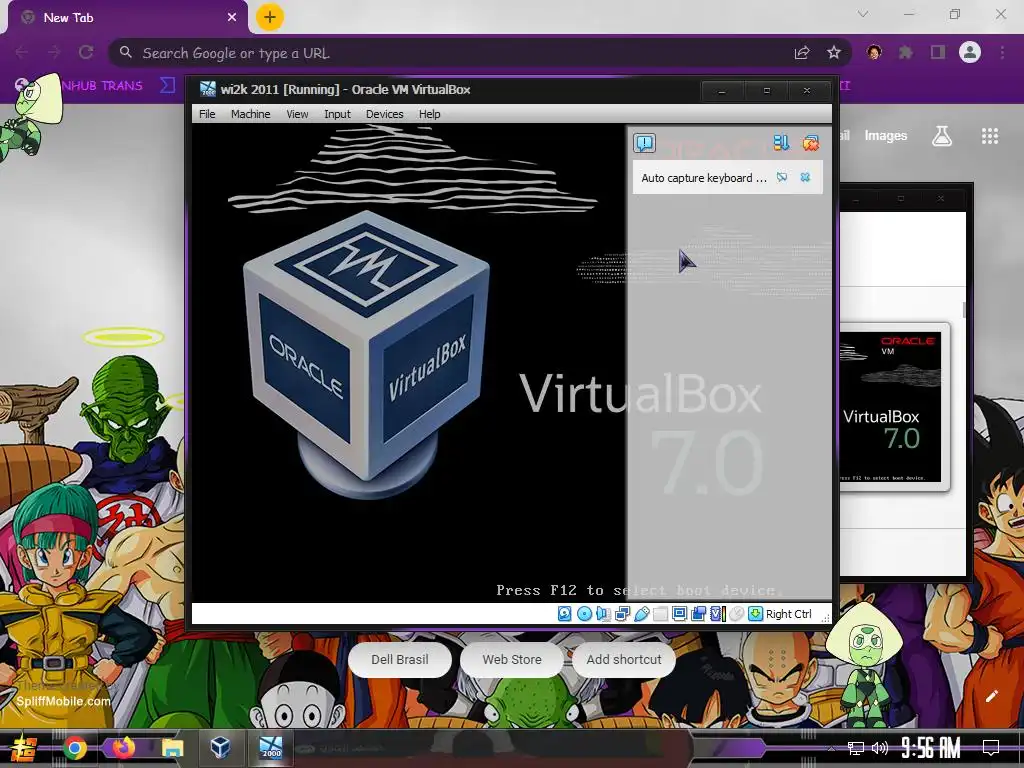Switch to the wi2k VM taskbar icon

pos(270,748)
